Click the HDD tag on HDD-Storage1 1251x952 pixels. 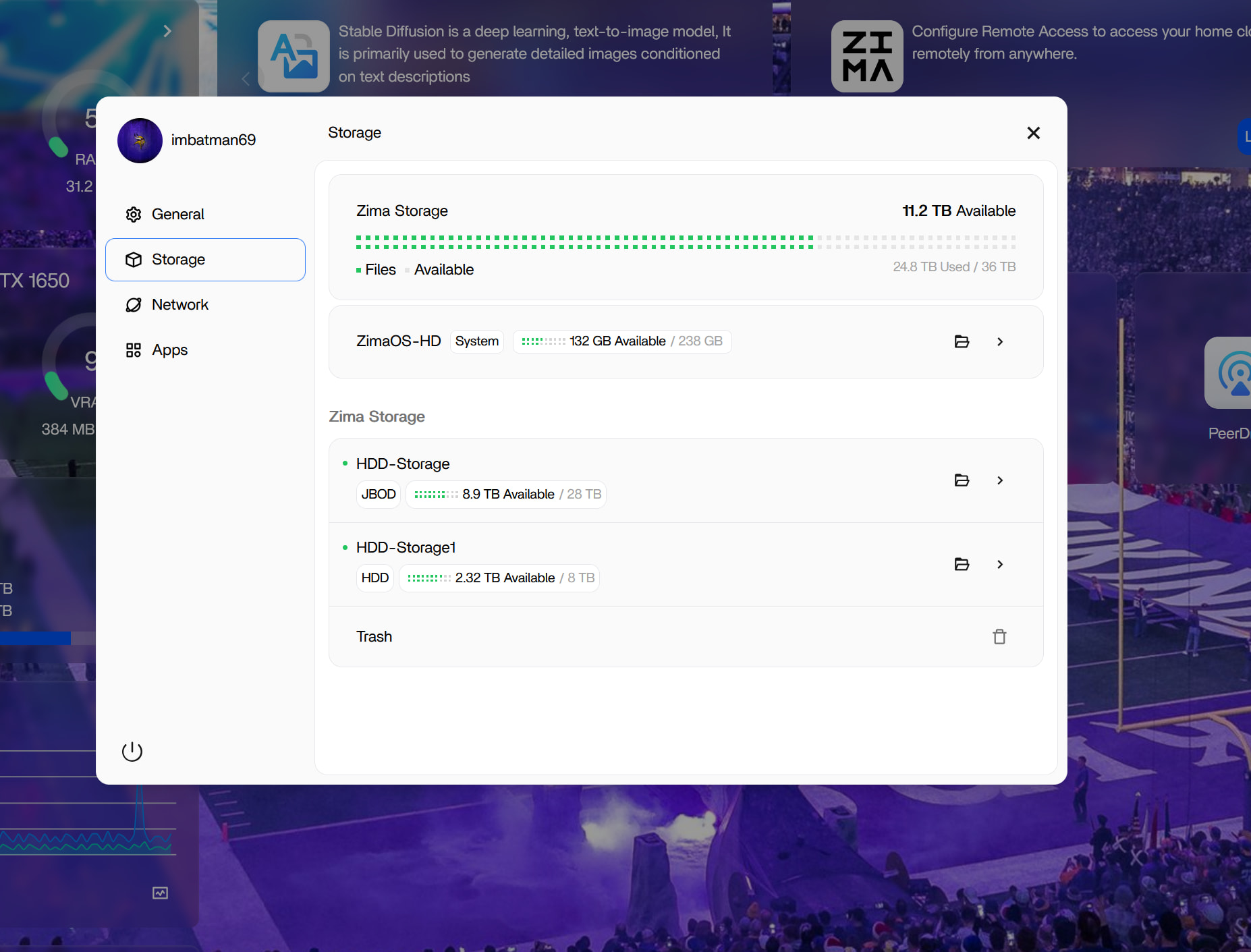pyautogui.click(x=375, y=578)
